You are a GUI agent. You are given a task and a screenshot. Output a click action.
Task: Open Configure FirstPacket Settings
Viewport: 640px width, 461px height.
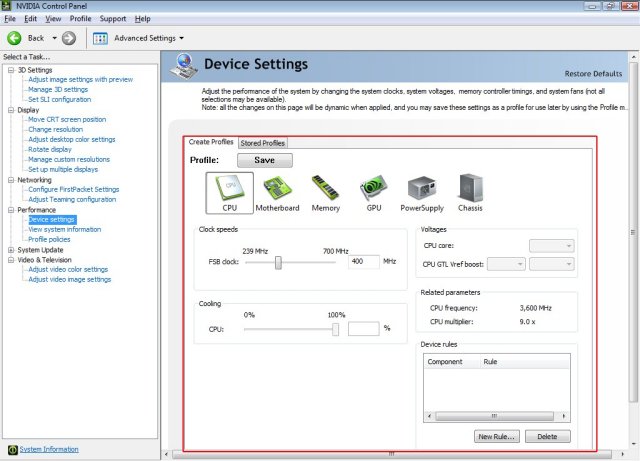coord(74,189)
